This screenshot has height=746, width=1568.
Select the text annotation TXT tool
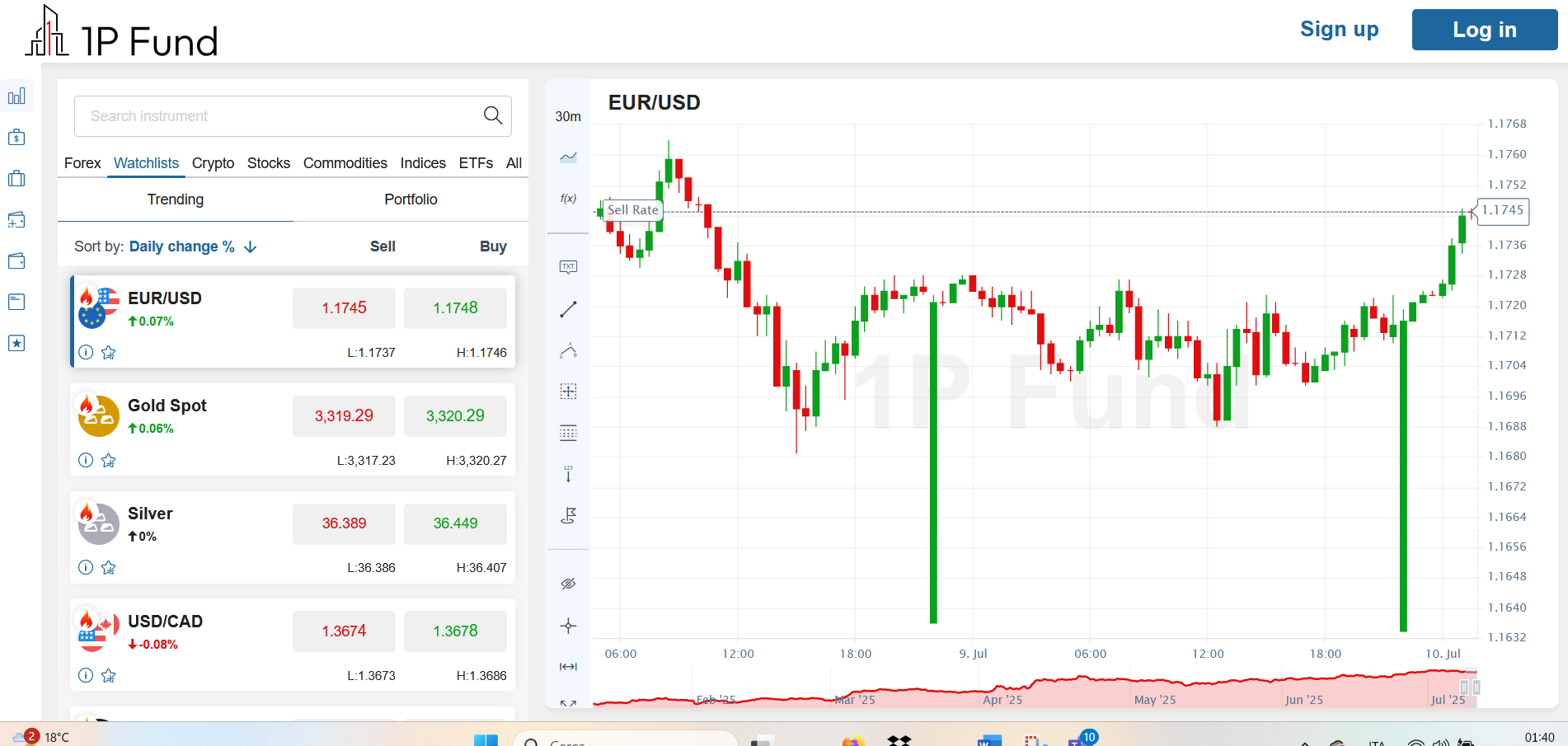[x=567, y=266]
